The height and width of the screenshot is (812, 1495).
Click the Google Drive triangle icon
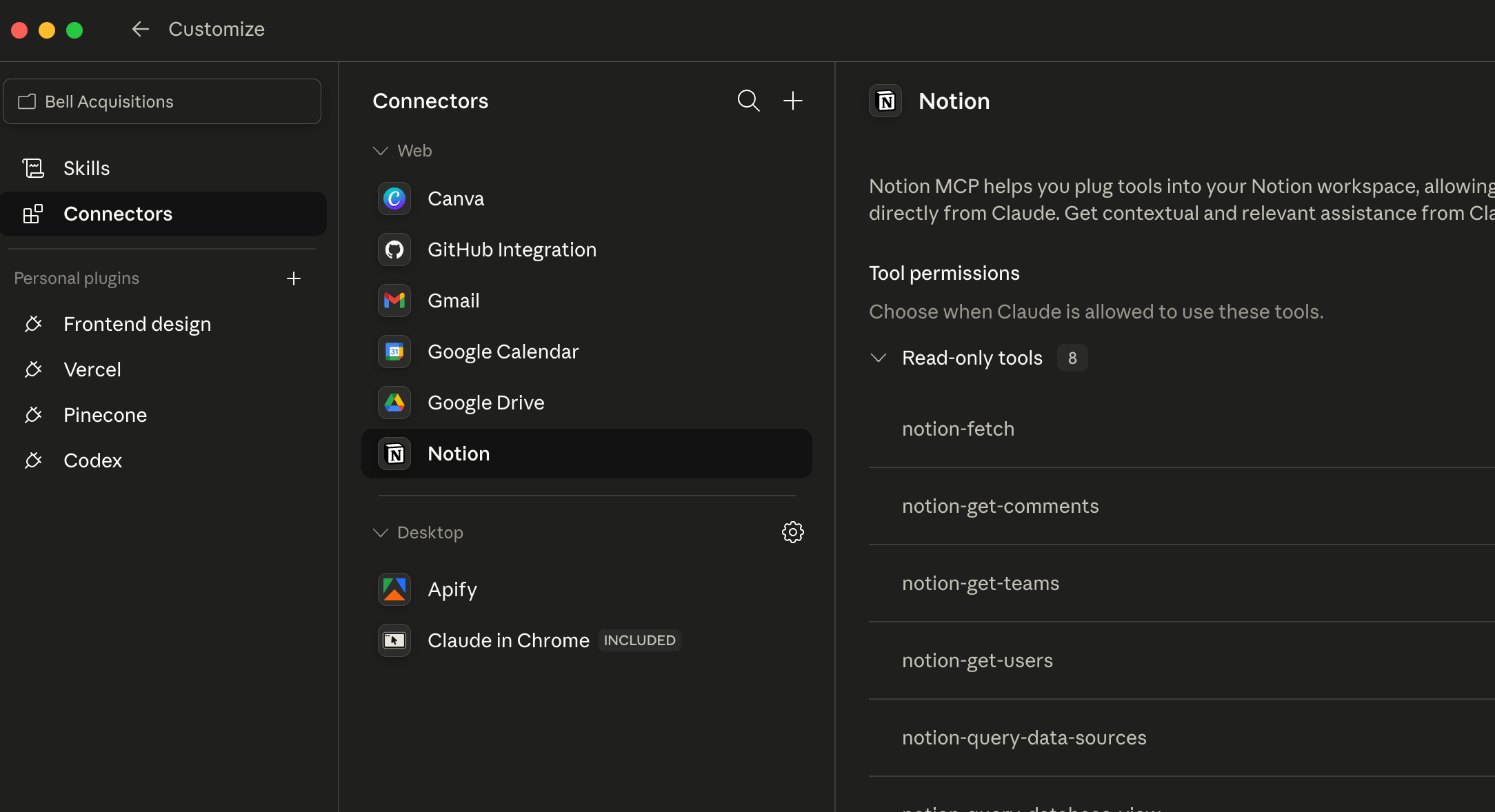[x=394, y=403]
